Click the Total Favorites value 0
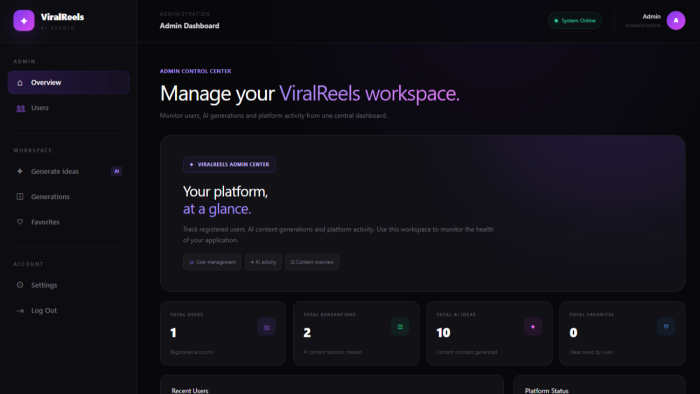Image resolution: width=700 pixels, height=394 pixels. coord(573,333)
